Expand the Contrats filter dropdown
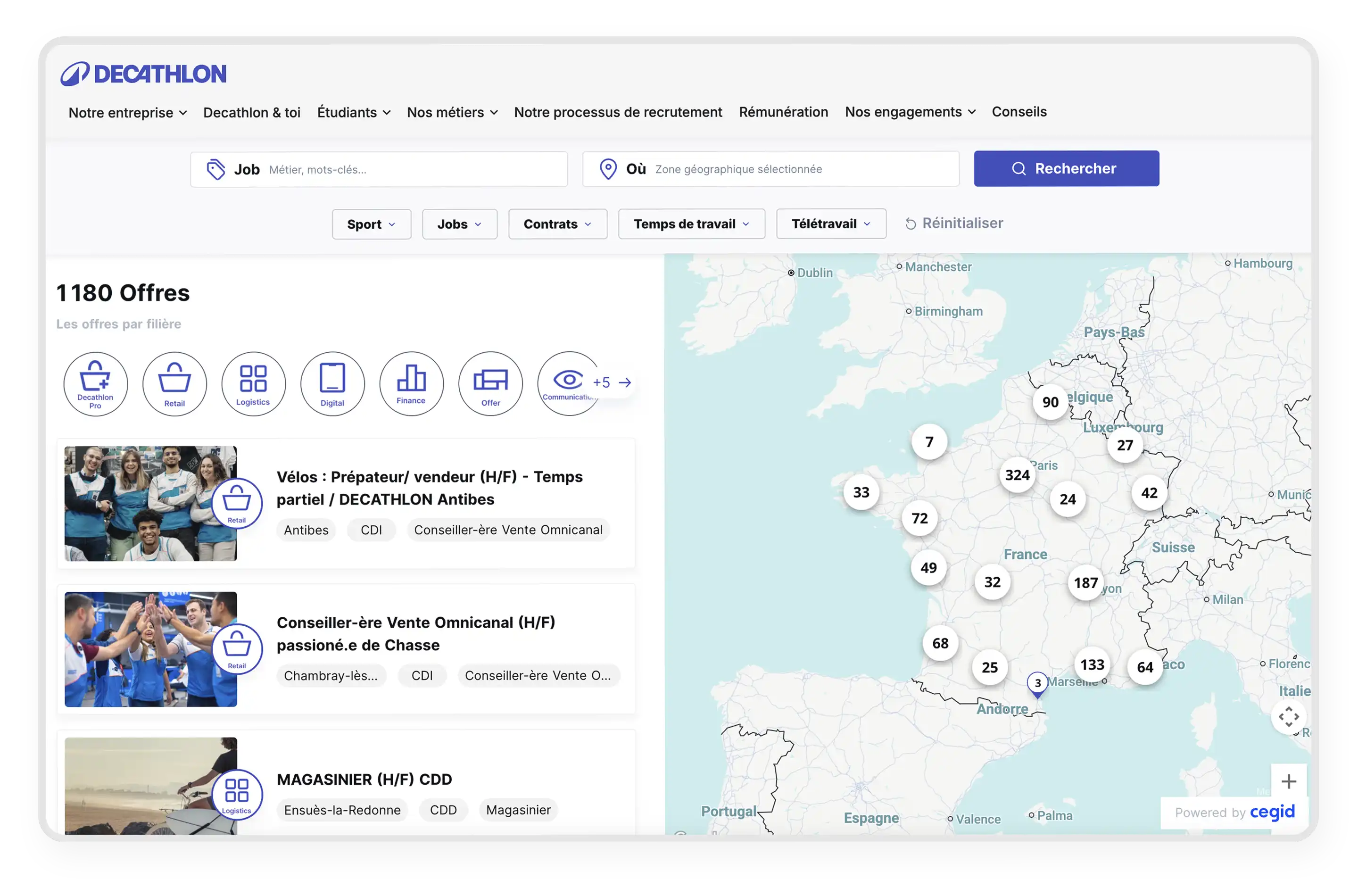The width and height of the screenshot is (1358, 896). pos(557,224)
